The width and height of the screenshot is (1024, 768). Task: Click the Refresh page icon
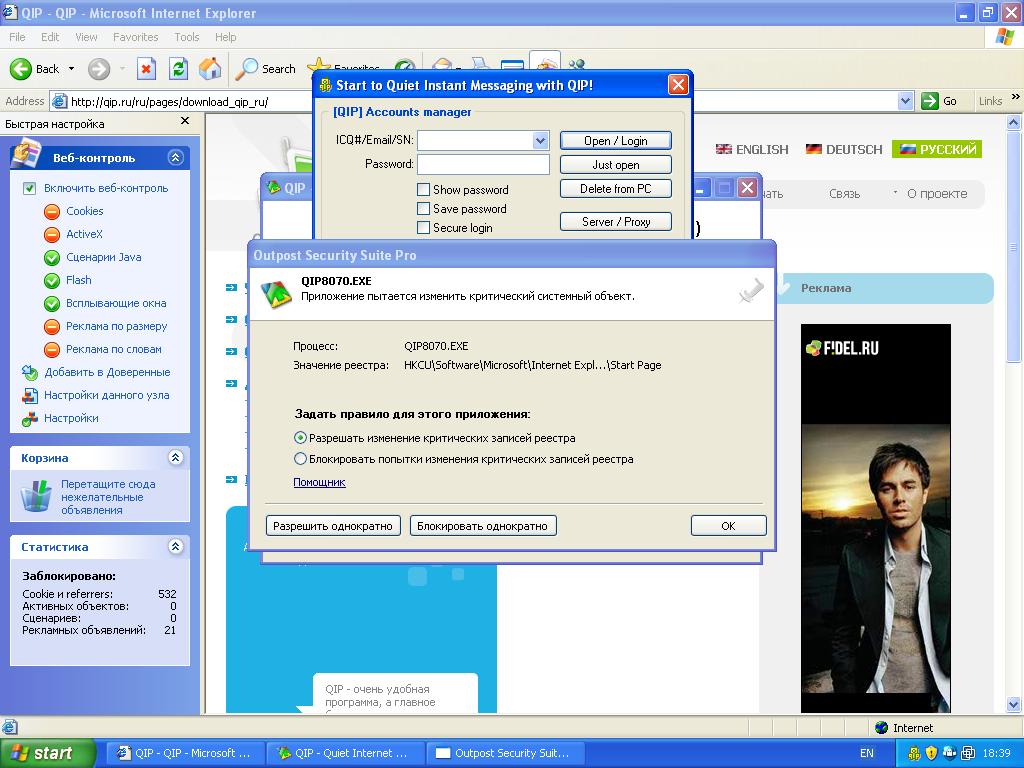click(x=178, y=69)
